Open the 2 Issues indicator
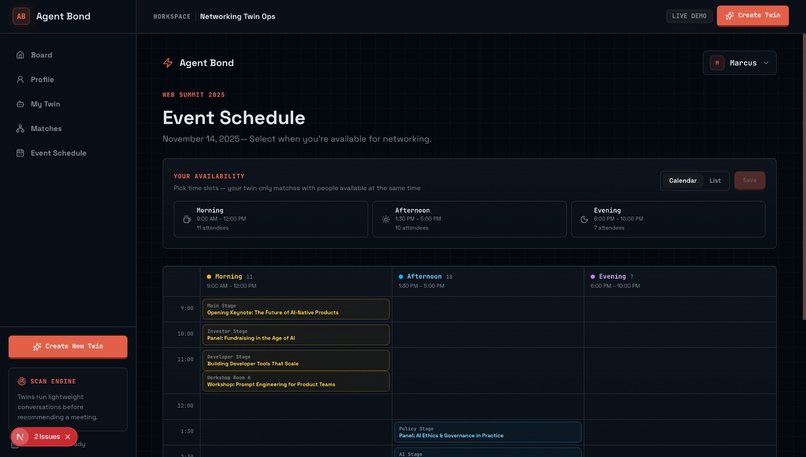 [x=44, y=437]
